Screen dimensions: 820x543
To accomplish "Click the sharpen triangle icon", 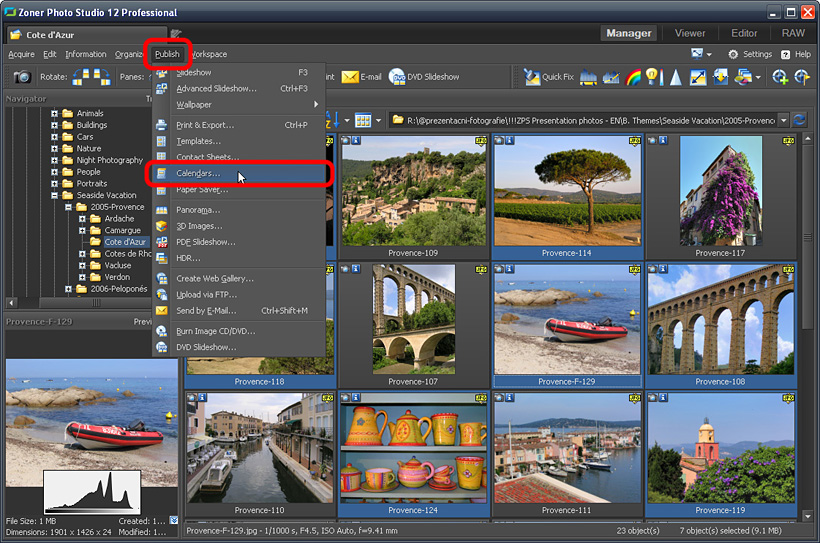I will (676, 77).
